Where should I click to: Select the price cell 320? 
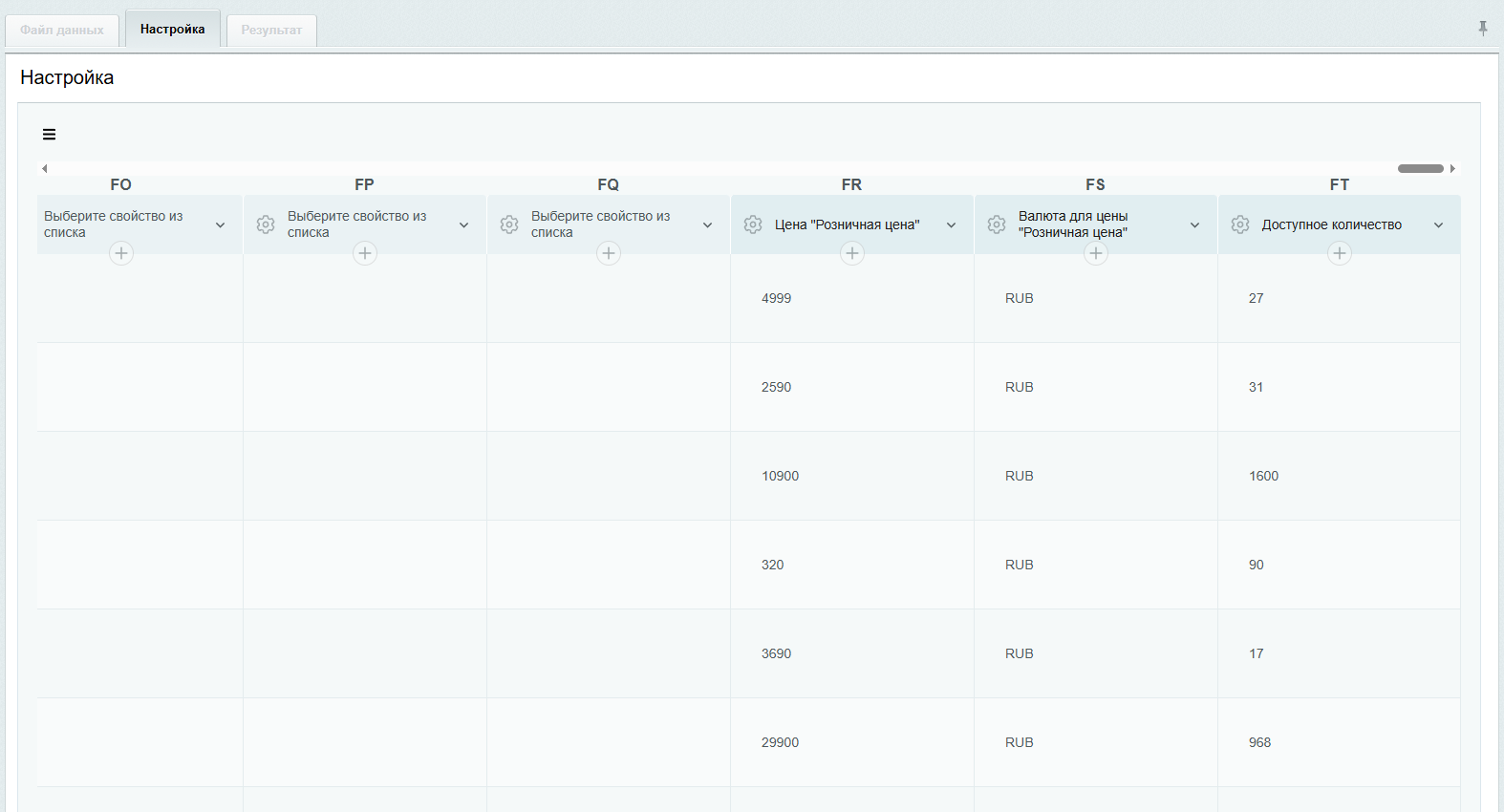coord(852,565)
